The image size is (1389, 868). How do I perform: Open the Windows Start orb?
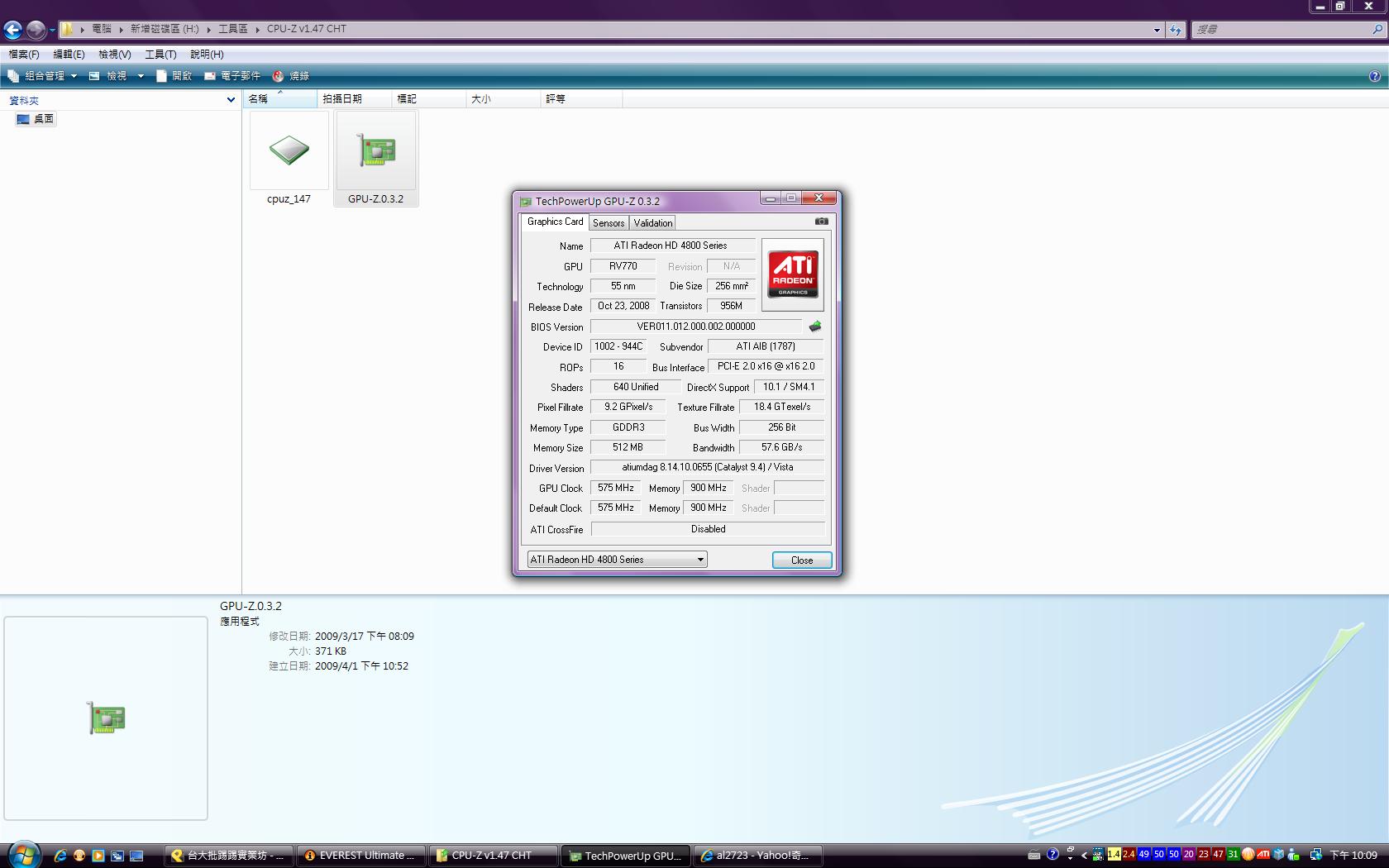click(22, 854)
